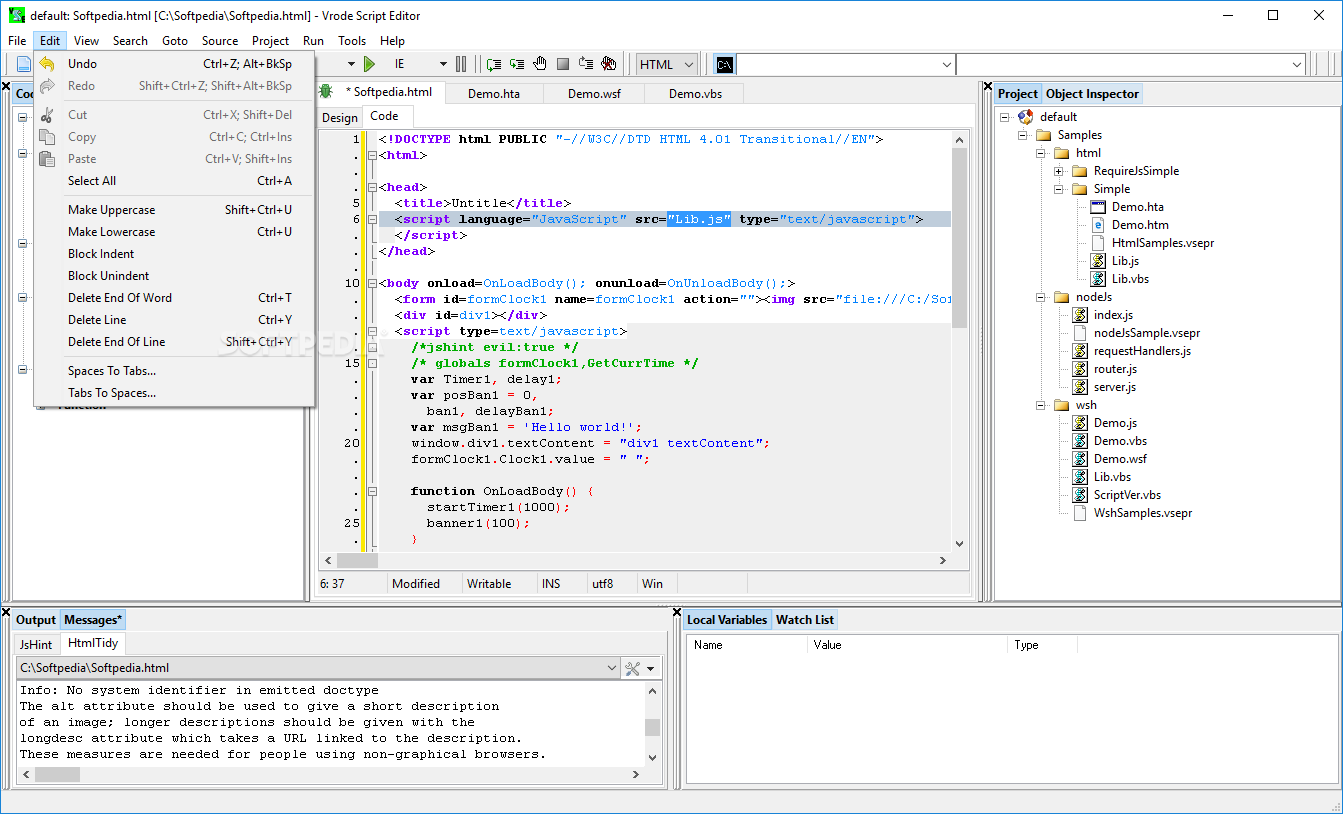This screenshot has height=814, width=1343.
Task: Open the Object Inspector tab
Action: coord(1092,93)
